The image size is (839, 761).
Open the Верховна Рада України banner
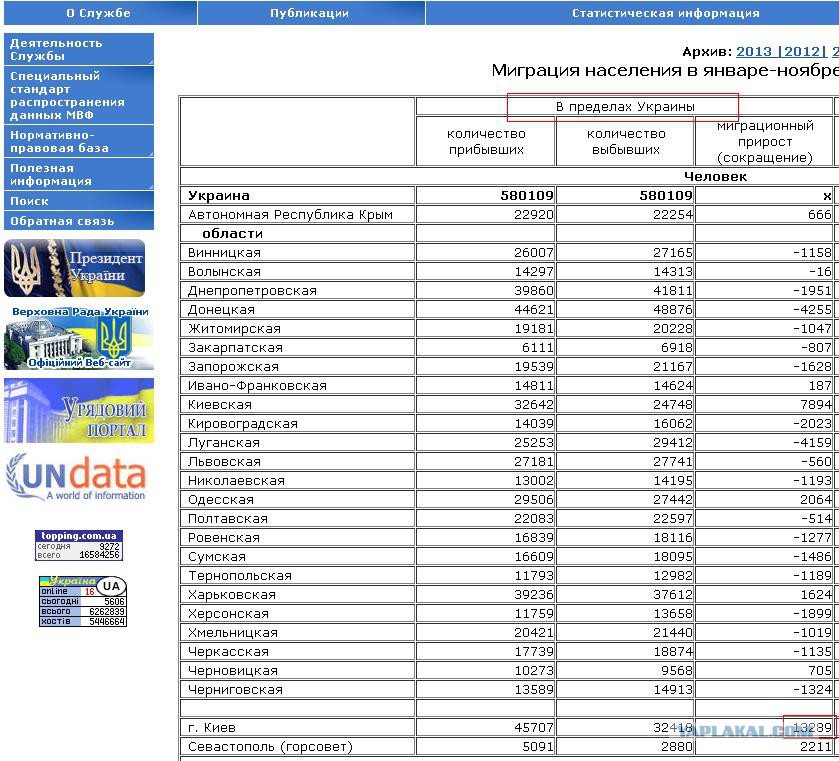tap(79, 337)
